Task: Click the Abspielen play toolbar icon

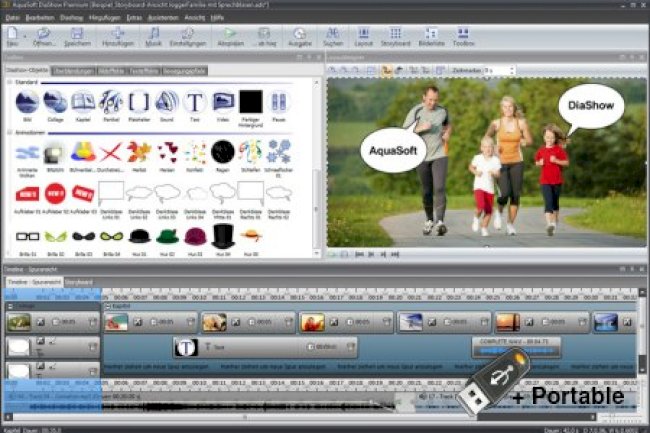Action: (x=231, y=35)
